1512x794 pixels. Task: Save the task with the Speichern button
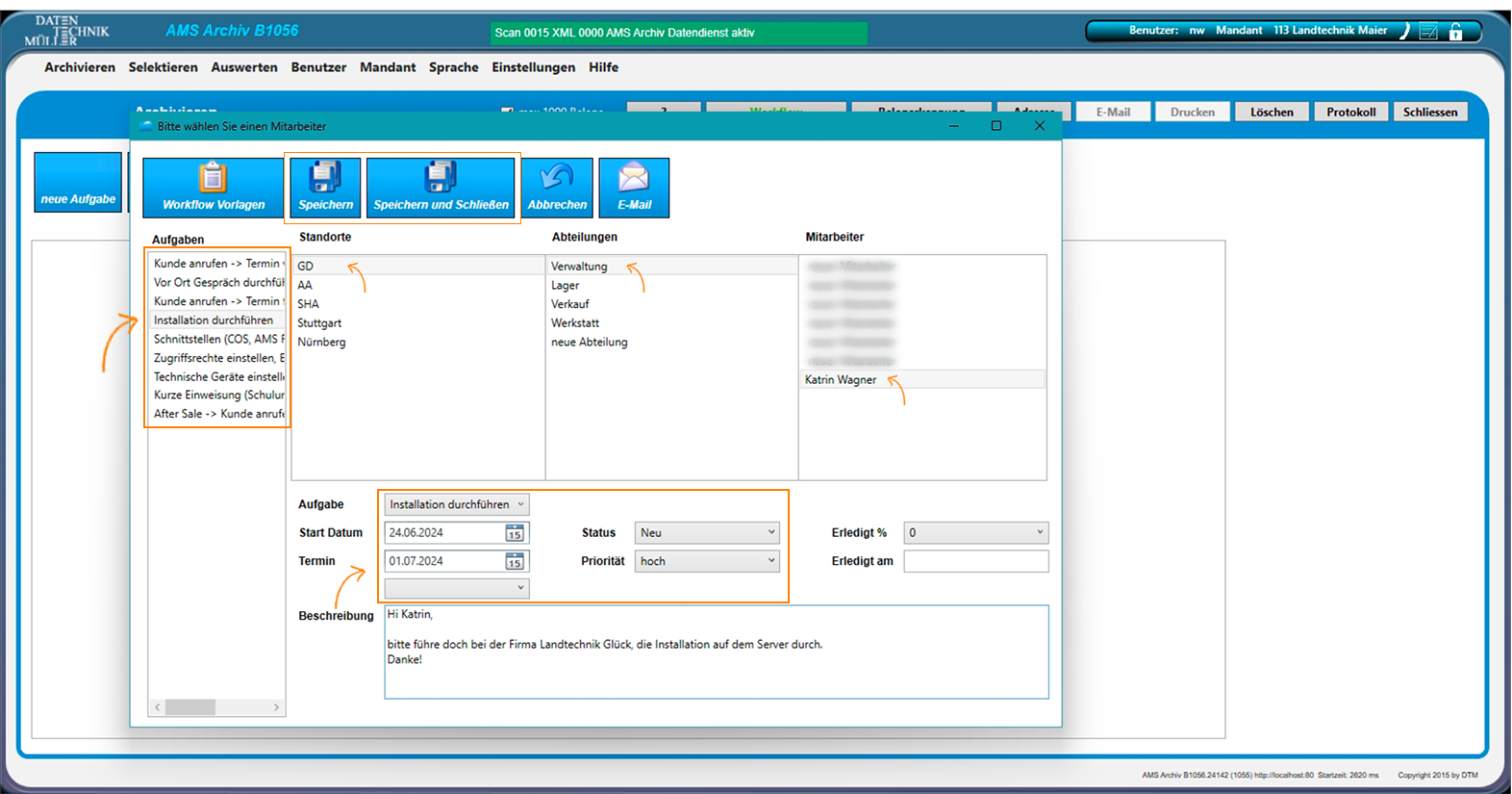click(325, 187)
